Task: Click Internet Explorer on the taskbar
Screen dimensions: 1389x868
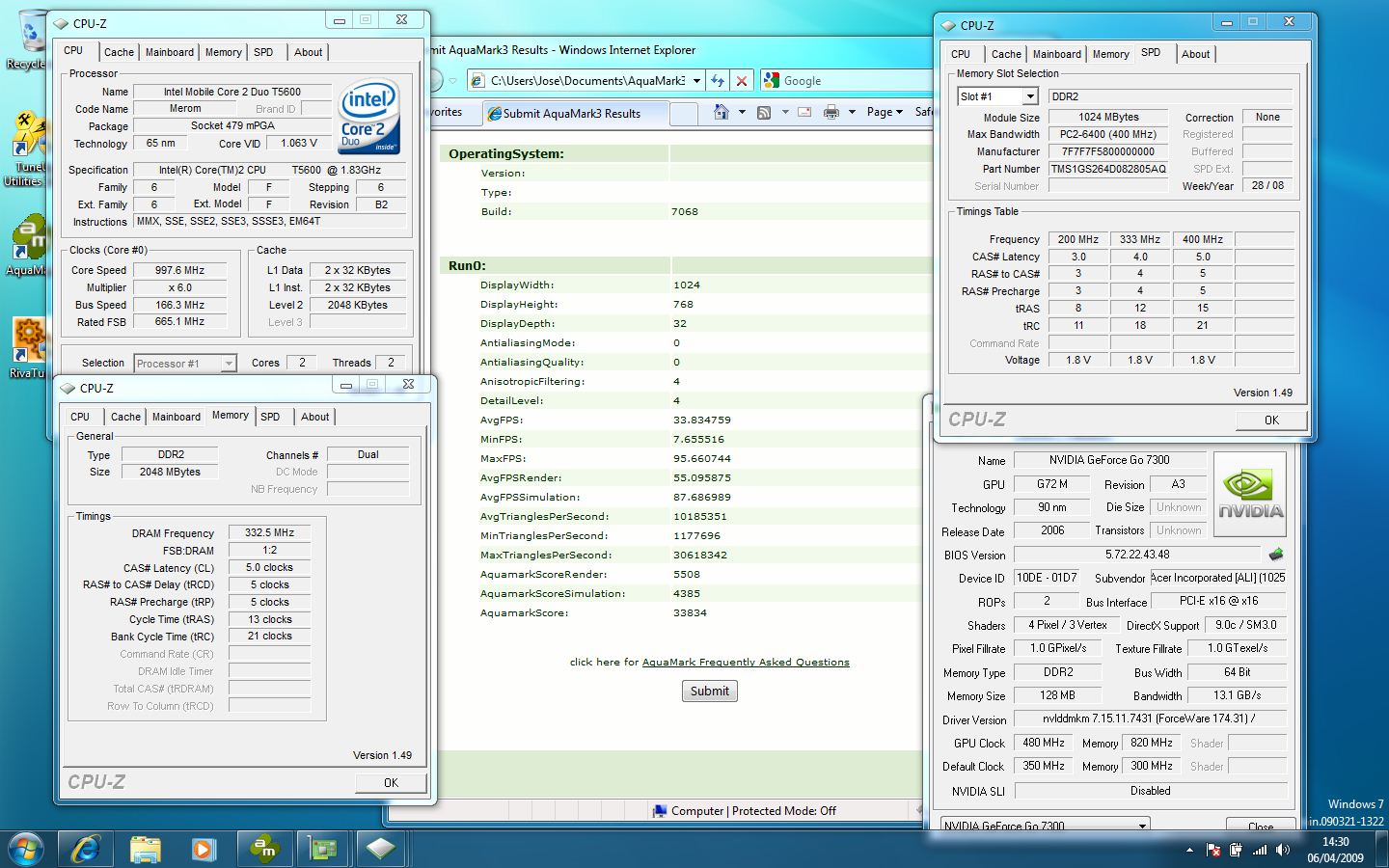Action: (x=87, y=849)
